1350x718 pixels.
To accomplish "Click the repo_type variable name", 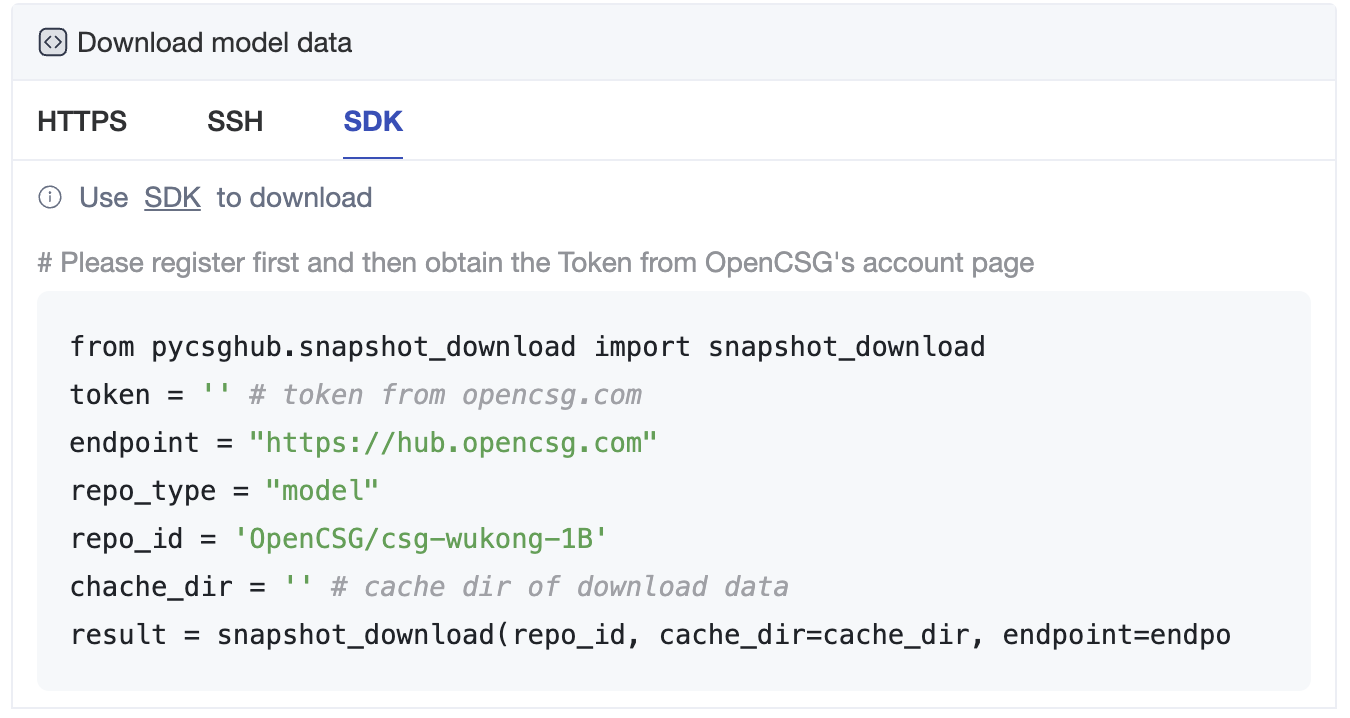I will [x=142, y=491].
